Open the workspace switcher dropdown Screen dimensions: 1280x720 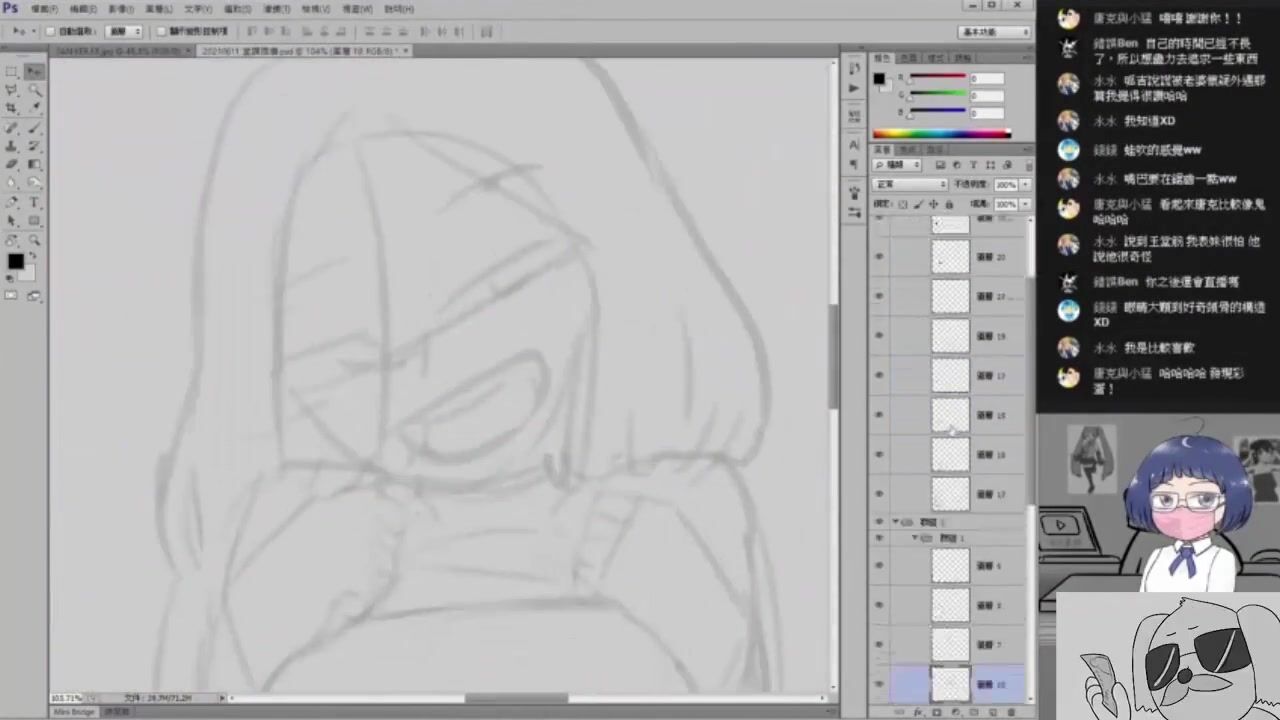[x=995, y=32]
